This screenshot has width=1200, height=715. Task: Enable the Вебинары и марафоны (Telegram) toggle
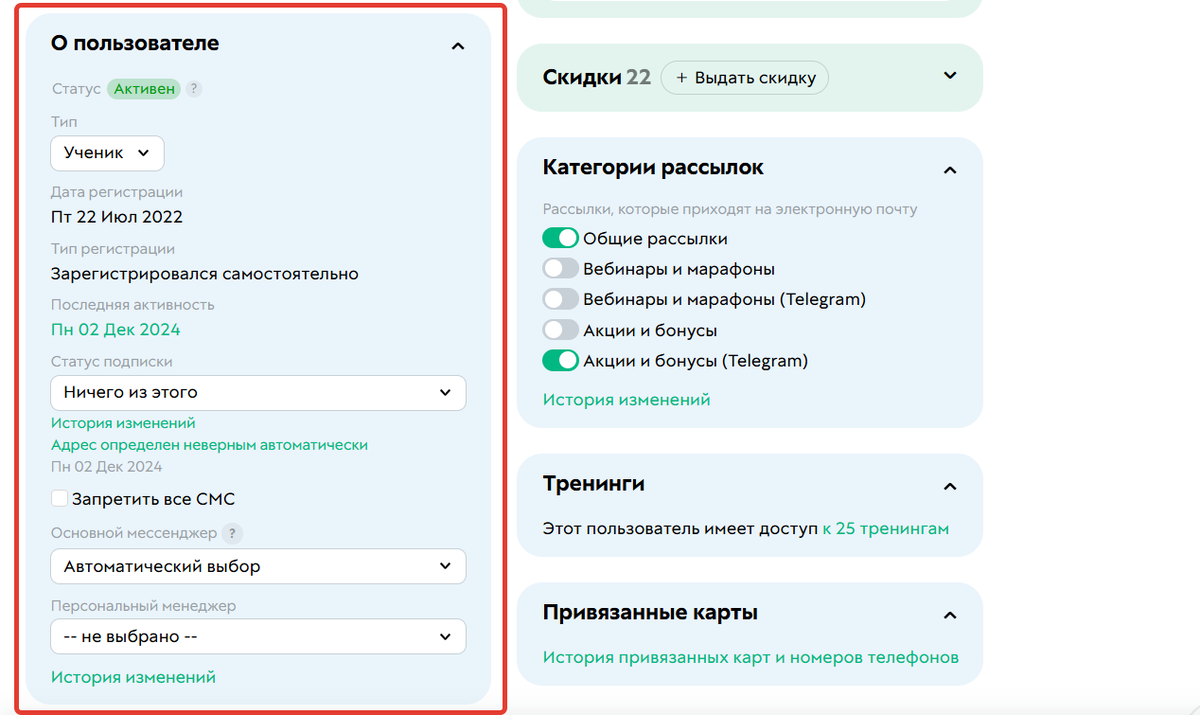coord(561,298)
